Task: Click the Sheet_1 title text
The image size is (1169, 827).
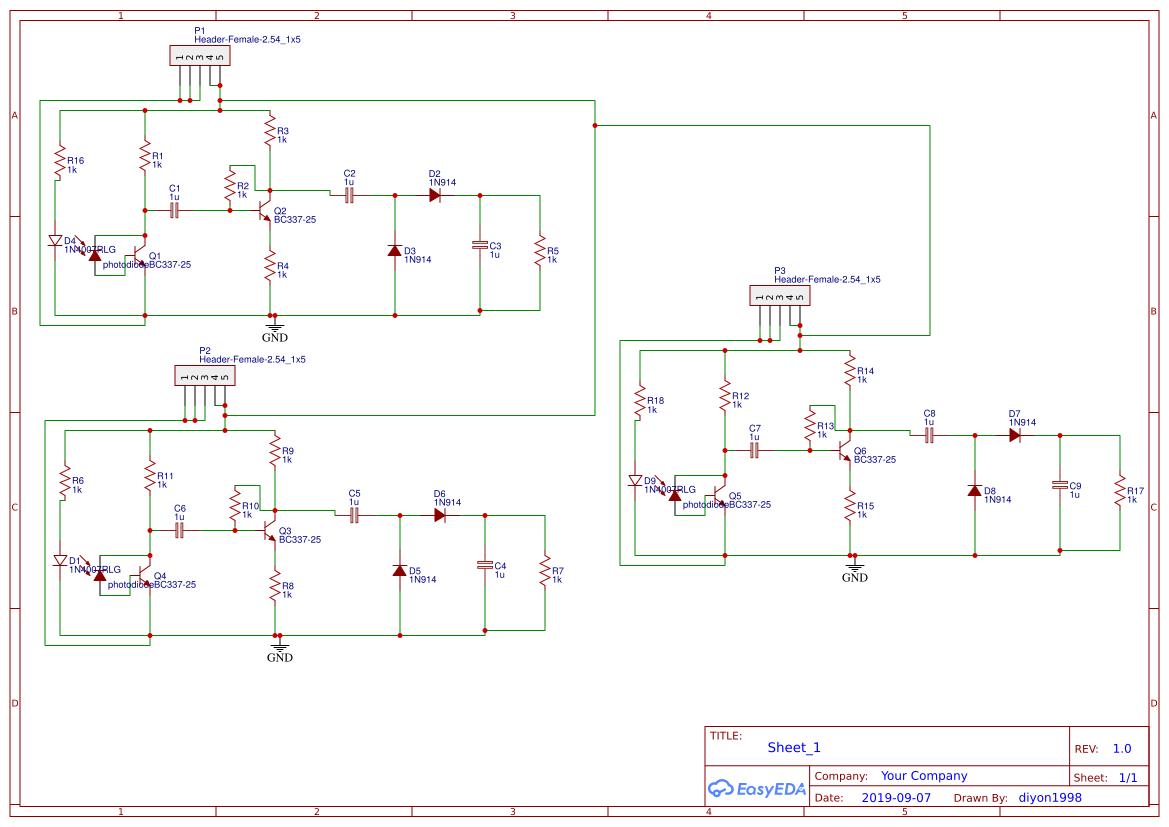Action: coord(793,747)
